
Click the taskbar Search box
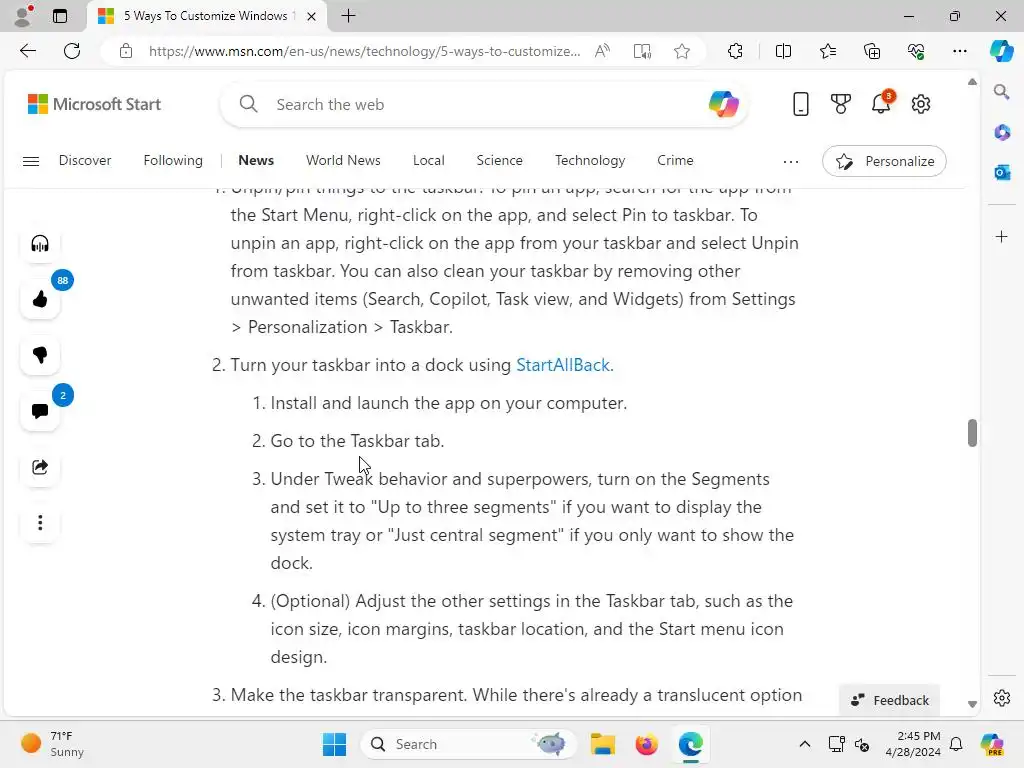point(468,744)
